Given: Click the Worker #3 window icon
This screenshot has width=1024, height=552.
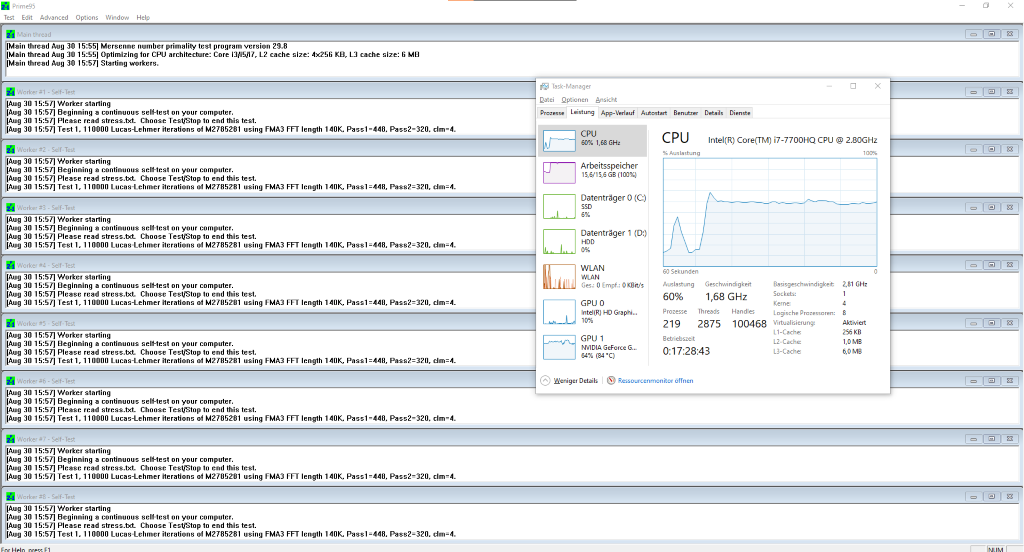Looking at the screenshot, I should [x=10, y=207].
